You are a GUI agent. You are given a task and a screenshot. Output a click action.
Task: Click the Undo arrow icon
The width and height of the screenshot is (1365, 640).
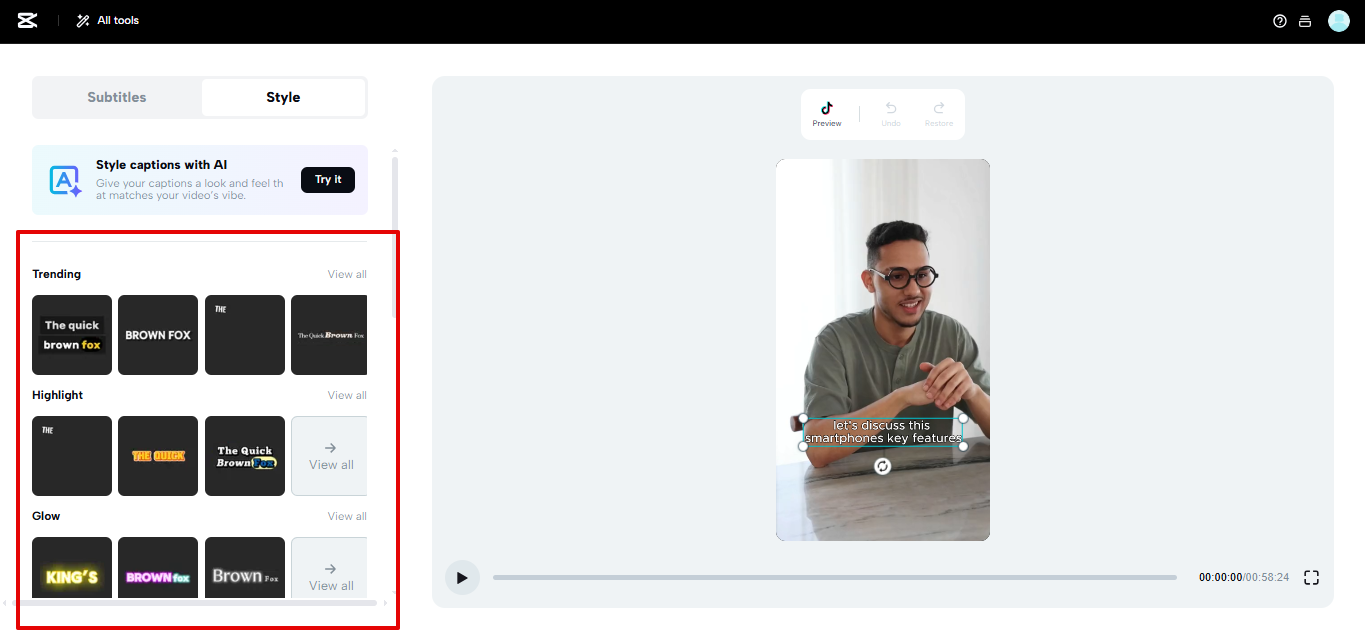[x=891, y=108]
